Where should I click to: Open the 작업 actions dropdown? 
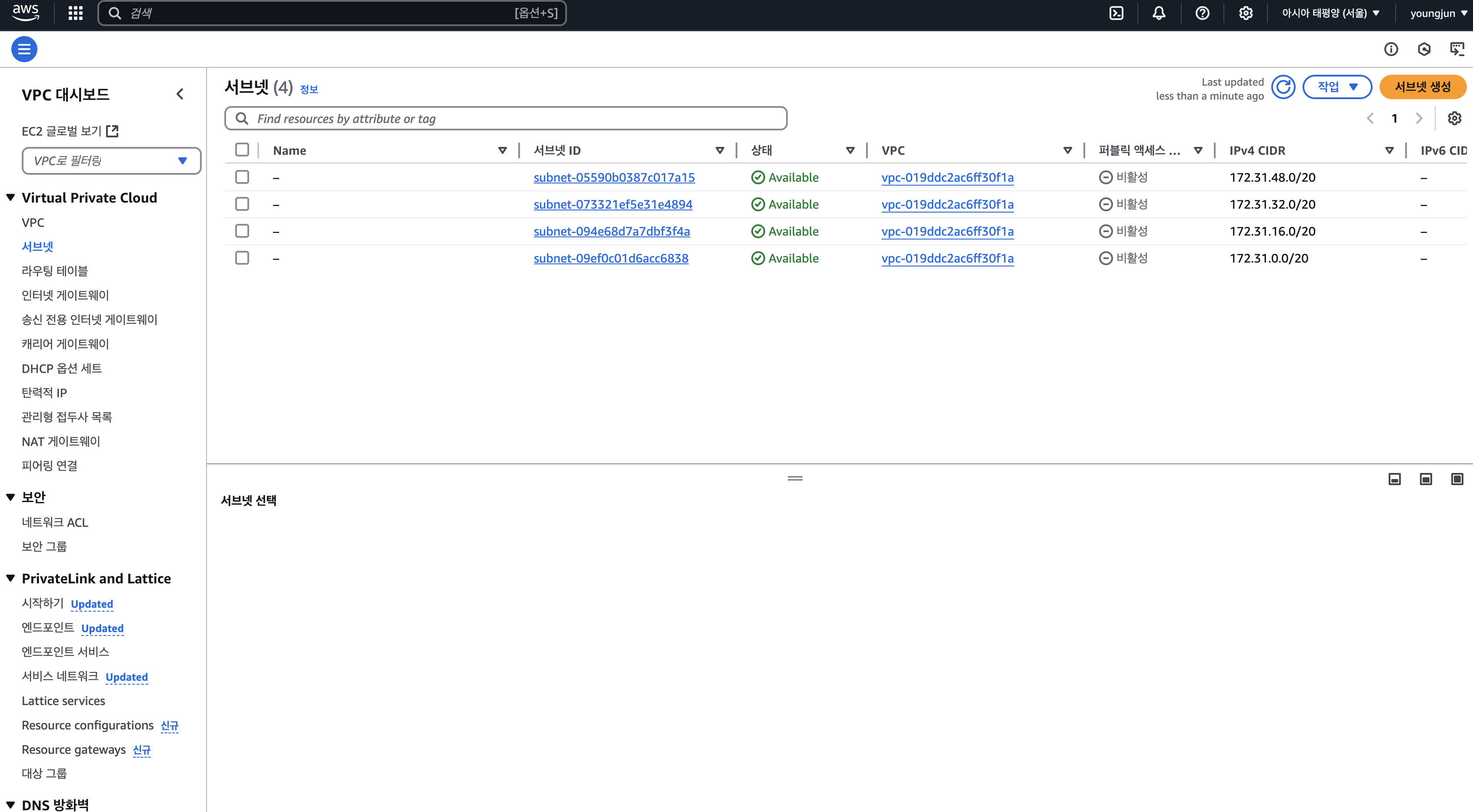[x=1336, y=87]
